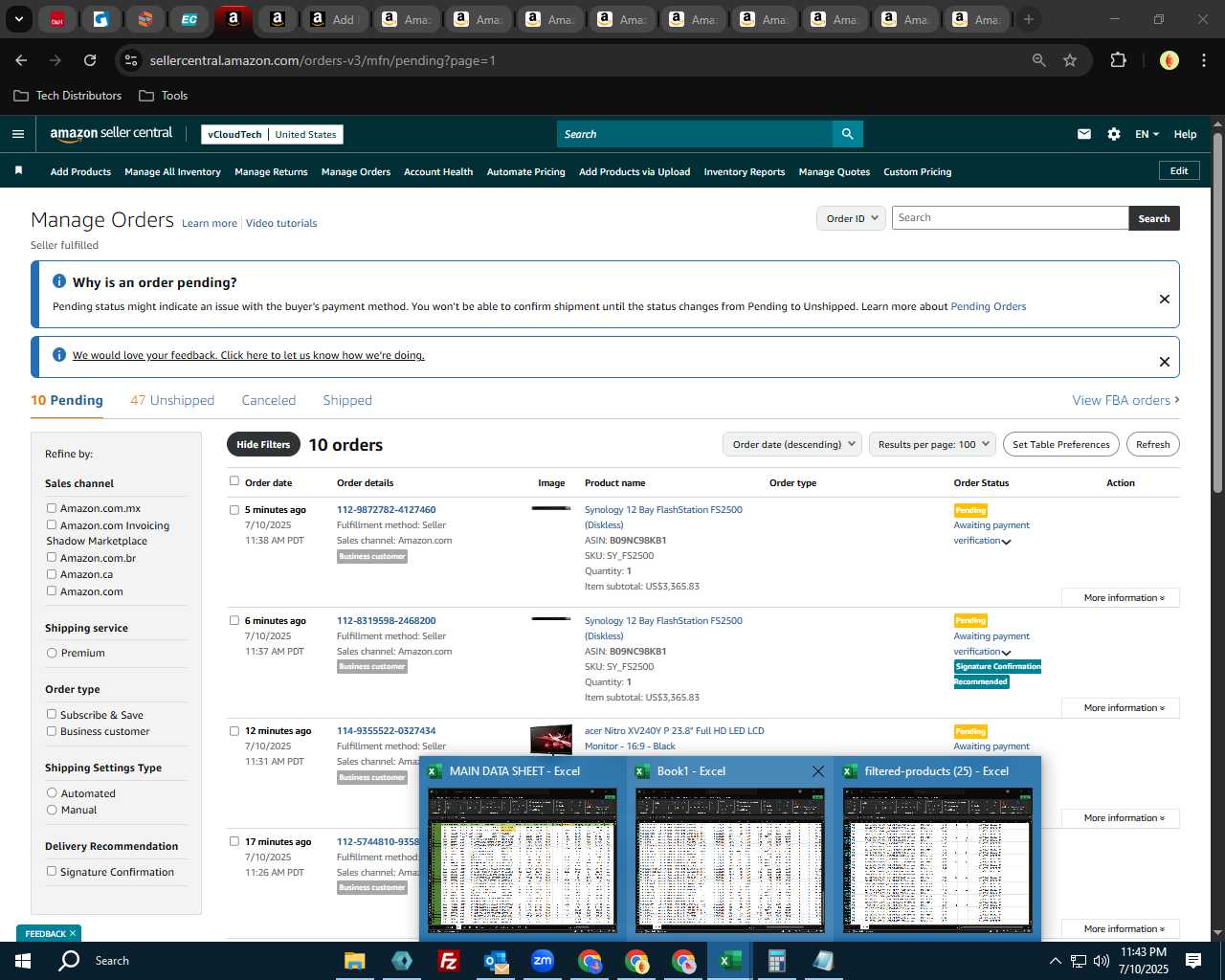Close the Book1 - Excel preview
The height and width of the screenshot is (980, 1225).
pos(818,771)
